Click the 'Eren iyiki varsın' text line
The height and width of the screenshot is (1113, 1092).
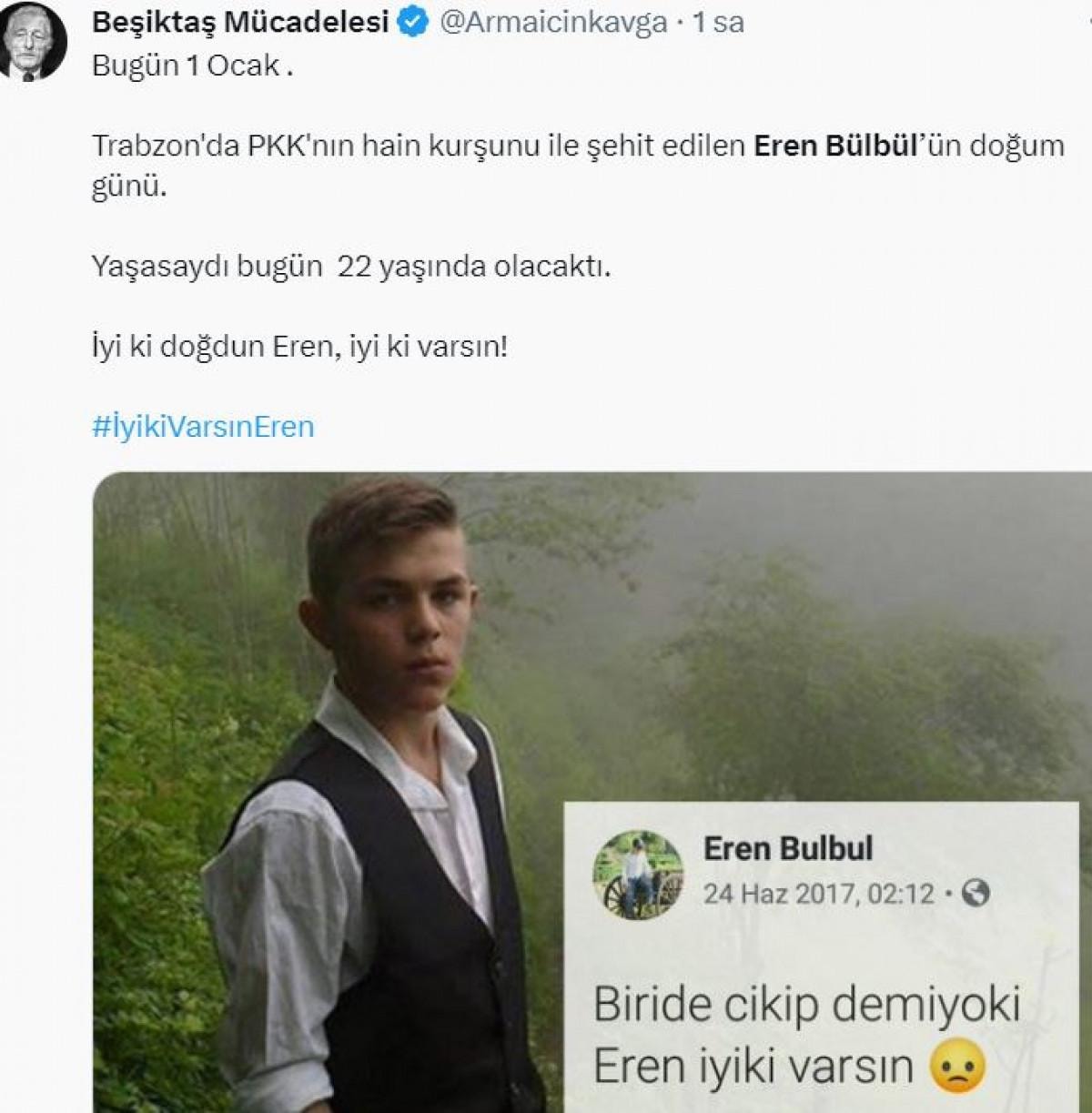point(753,1066)
